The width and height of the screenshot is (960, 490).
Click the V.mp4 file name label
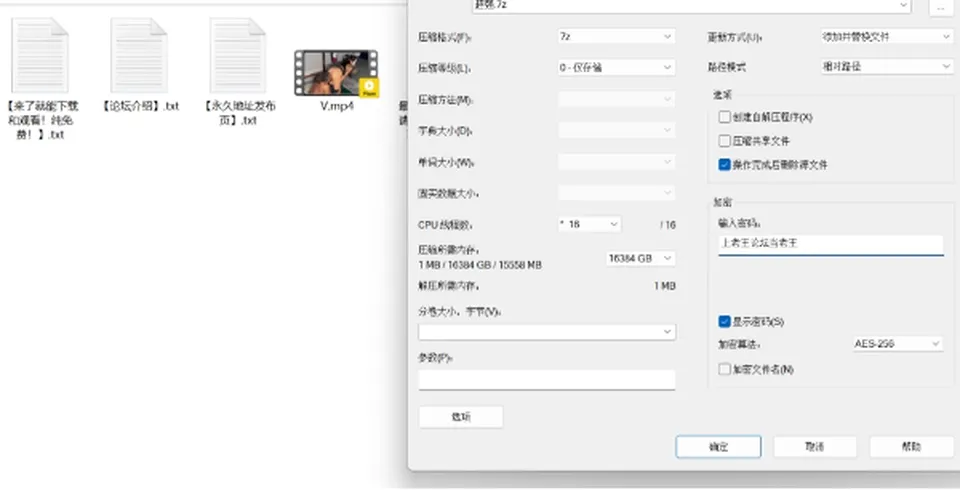337,105
